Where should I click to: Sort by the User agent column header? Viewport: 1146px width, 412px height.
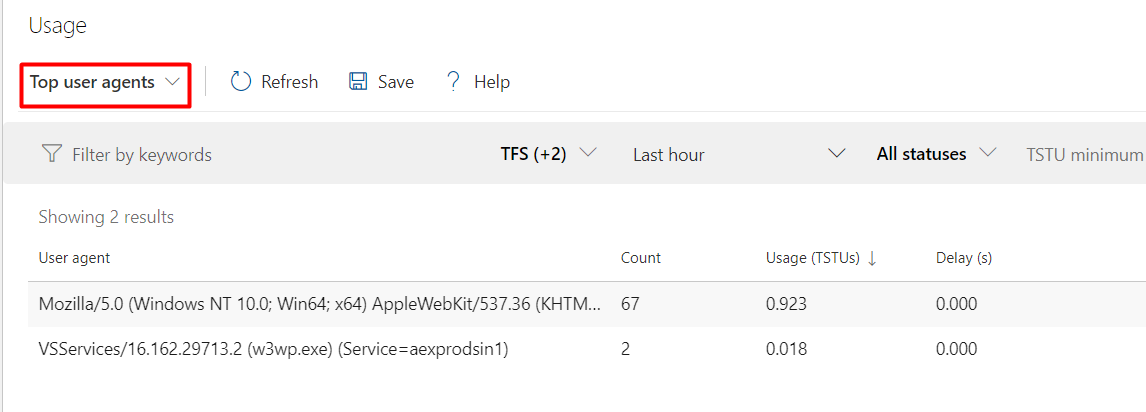pos(74,258)
